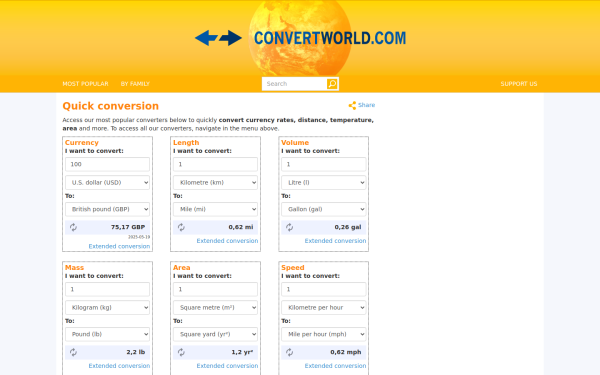The image size is (600, 375).
Task: Click the refresh icon in Mass result
Action: click(73, 352)
